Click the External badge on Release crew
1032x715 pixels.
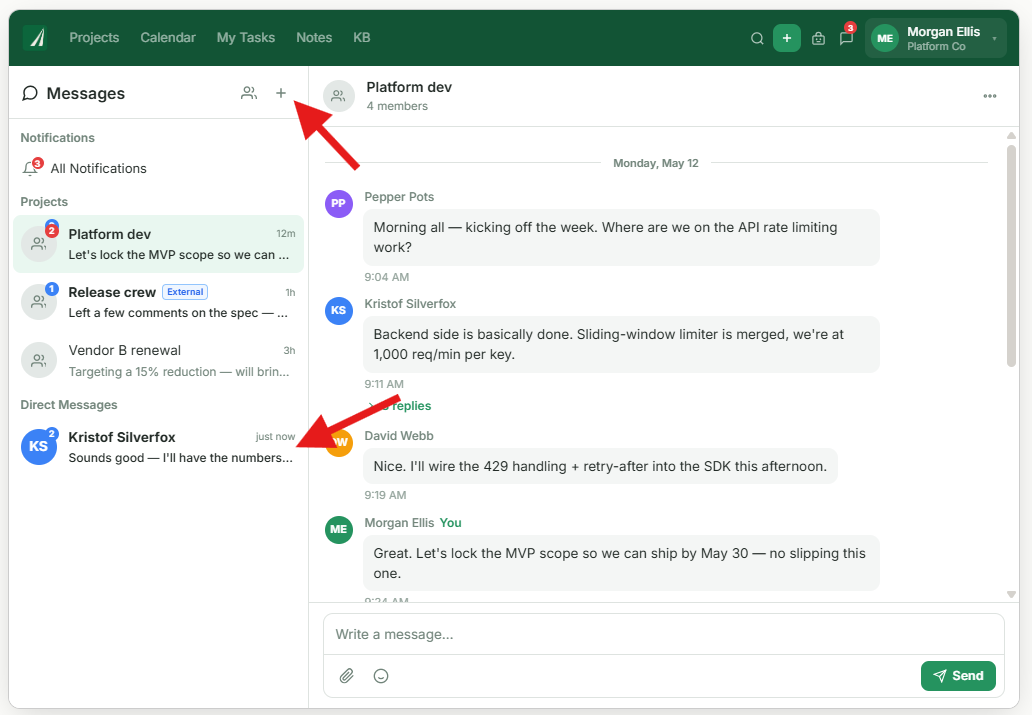pyautogui.click(x=185, y=292)
